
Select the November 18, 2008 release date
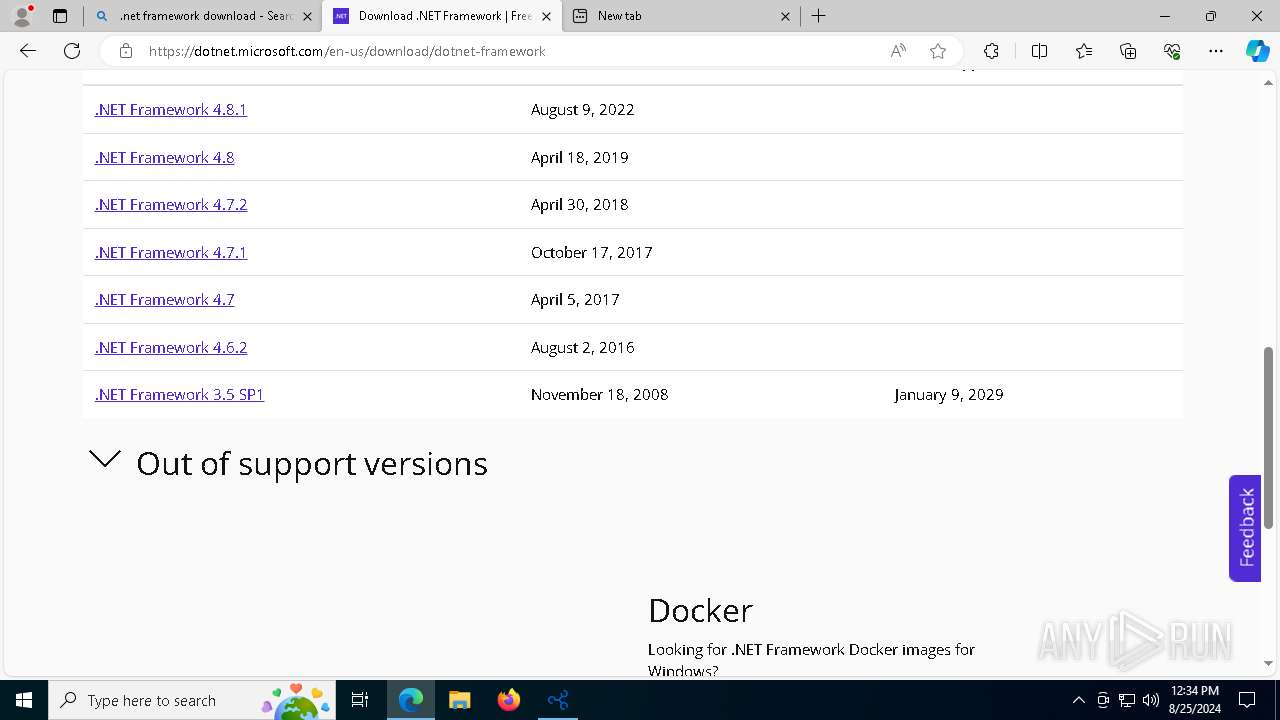point(600,395)
